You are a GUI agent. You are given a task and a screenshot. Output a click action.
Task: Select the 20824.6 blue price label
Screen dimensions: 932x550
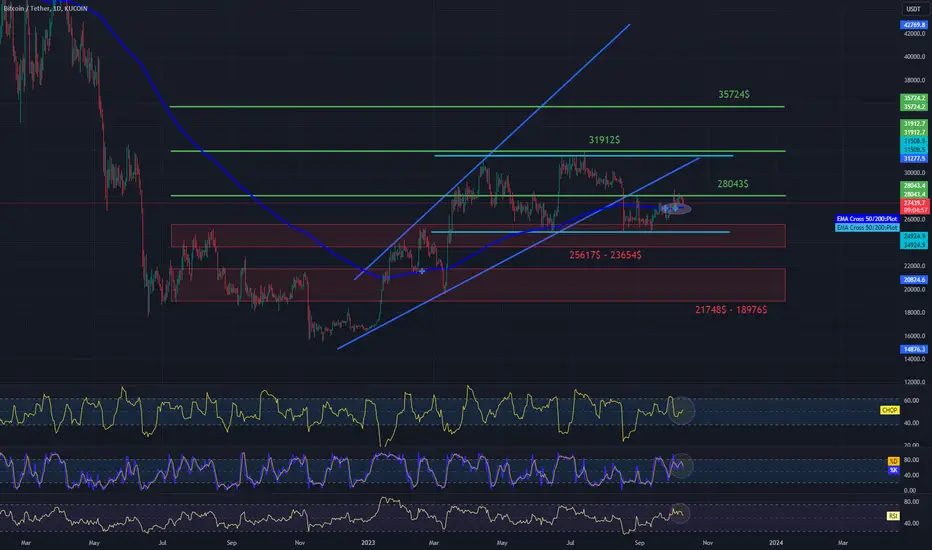pyautogui.click(x=914, y=279)
